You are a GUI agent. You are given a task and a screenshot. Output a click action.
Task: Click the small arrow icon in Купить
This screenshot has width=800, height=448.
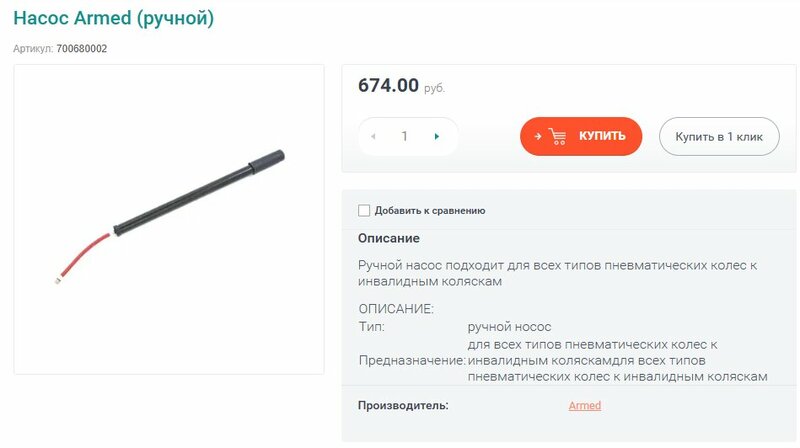537,136
